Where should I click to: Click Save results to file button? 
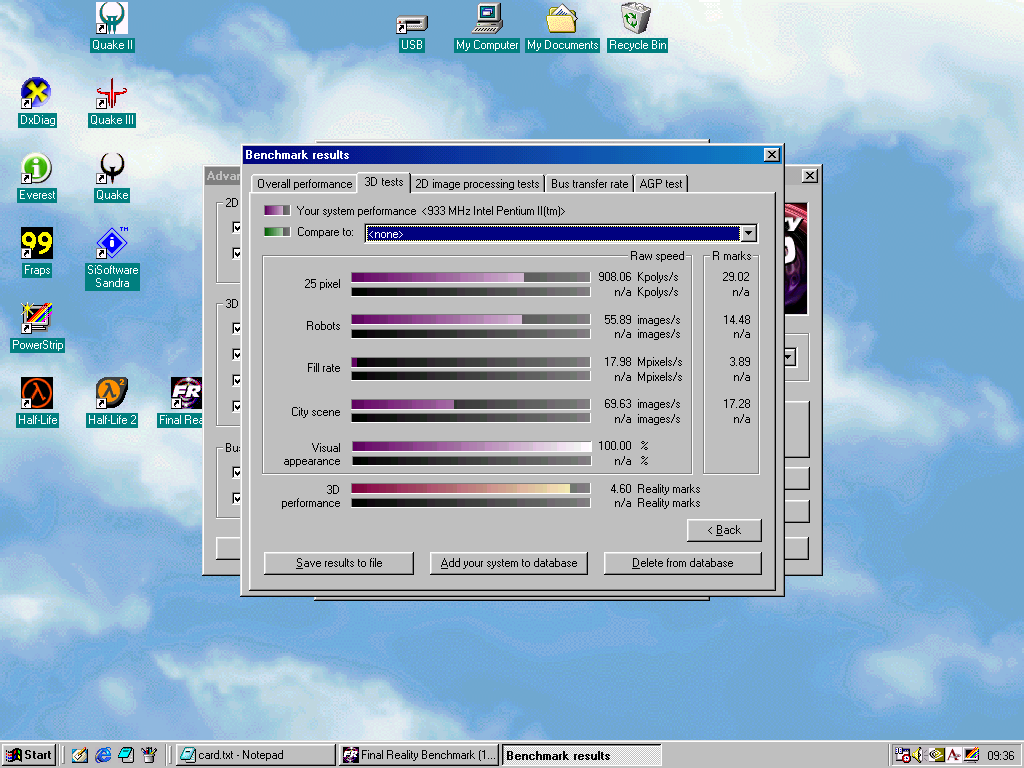338,563
